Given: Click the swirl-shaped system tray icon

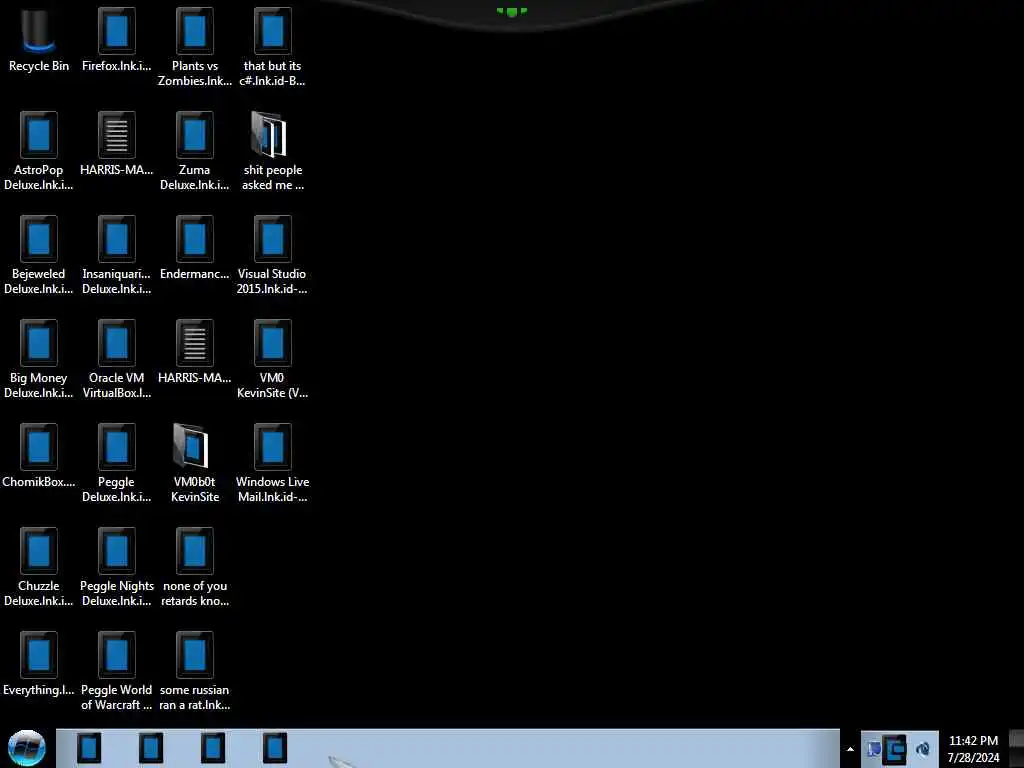Looking at the screenshot, I should point(923,749).
